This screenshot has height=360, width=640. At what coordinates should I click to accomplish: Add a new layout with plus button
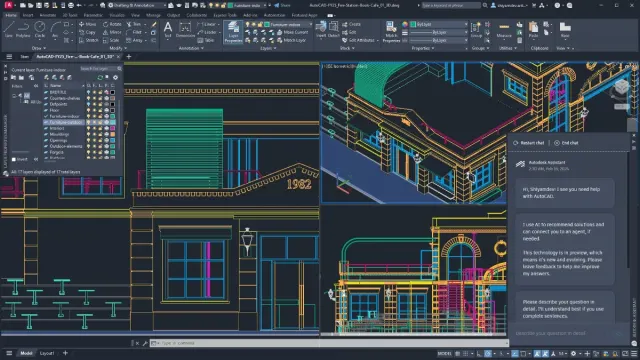65,353
